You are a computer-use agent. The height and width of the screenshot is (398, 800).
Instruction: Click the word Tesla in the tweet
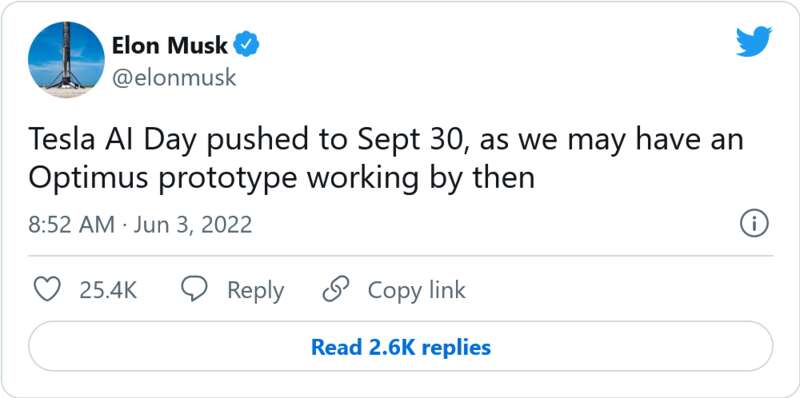click(56, 140)
